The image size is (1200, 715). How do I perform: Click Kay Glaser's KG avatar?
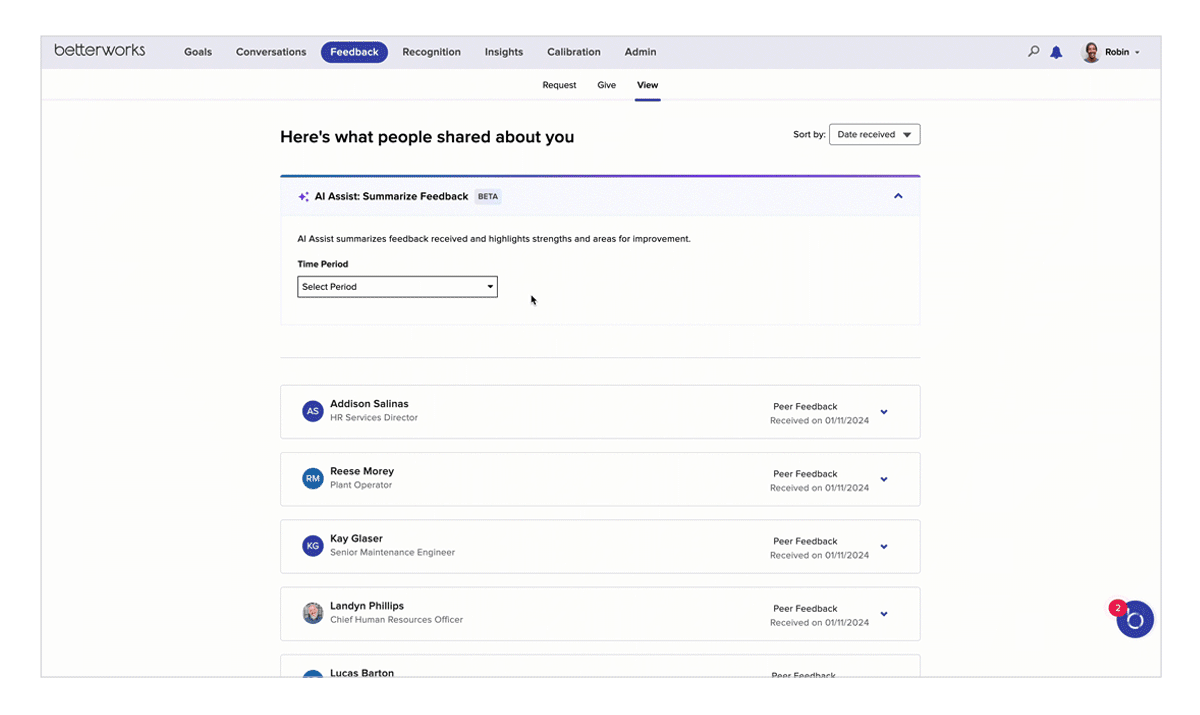(313, 546)
